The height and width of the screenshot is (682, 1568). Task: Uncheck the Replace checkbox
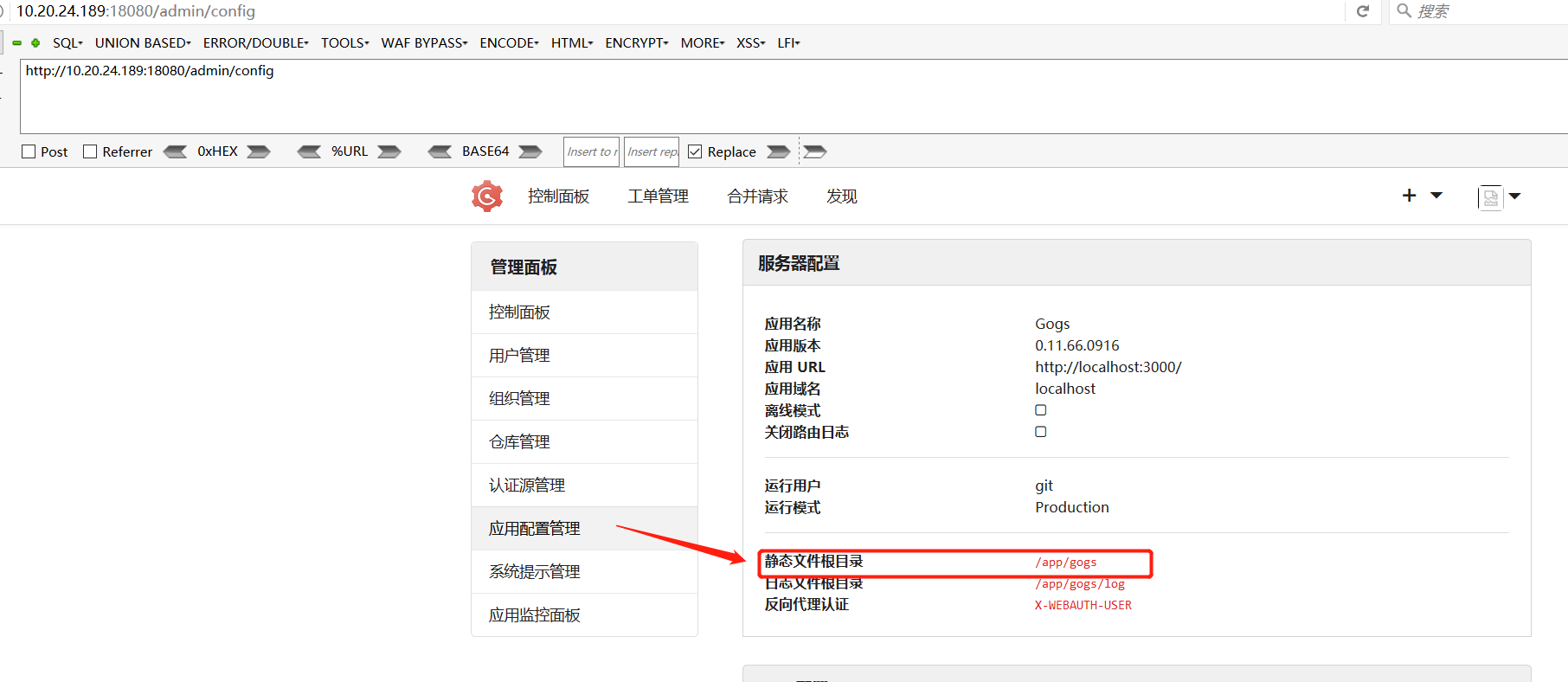point(695,151)
